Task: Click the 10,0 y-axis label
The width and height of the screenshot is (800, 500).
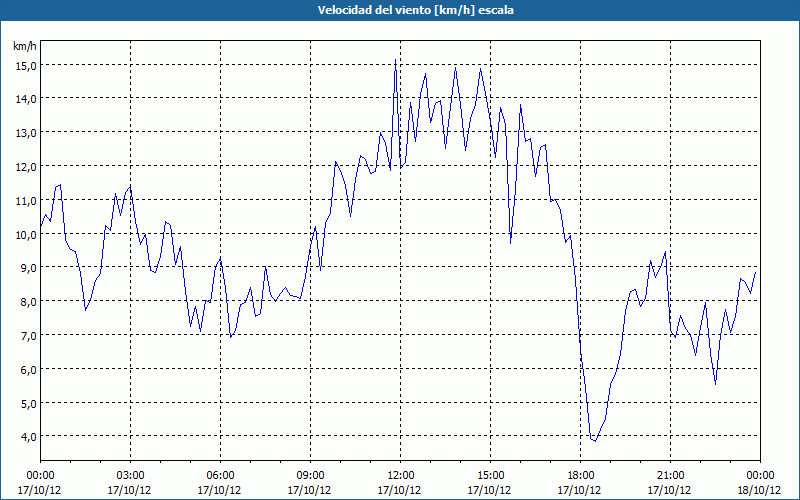Action: (24, 235)
